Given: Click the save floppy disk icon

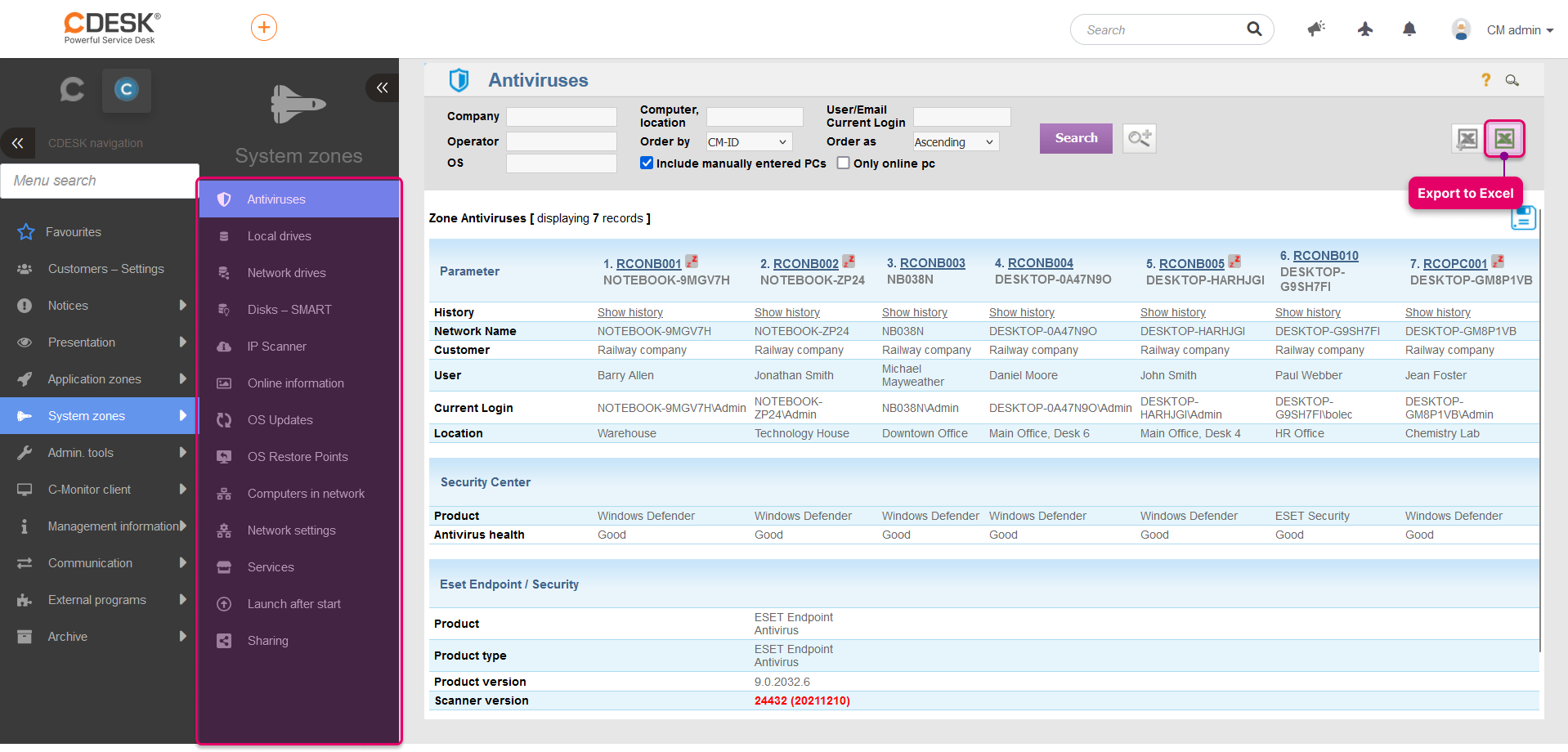Looking at the screenshot, I should pyautogui.click(x=1523, y=217).
